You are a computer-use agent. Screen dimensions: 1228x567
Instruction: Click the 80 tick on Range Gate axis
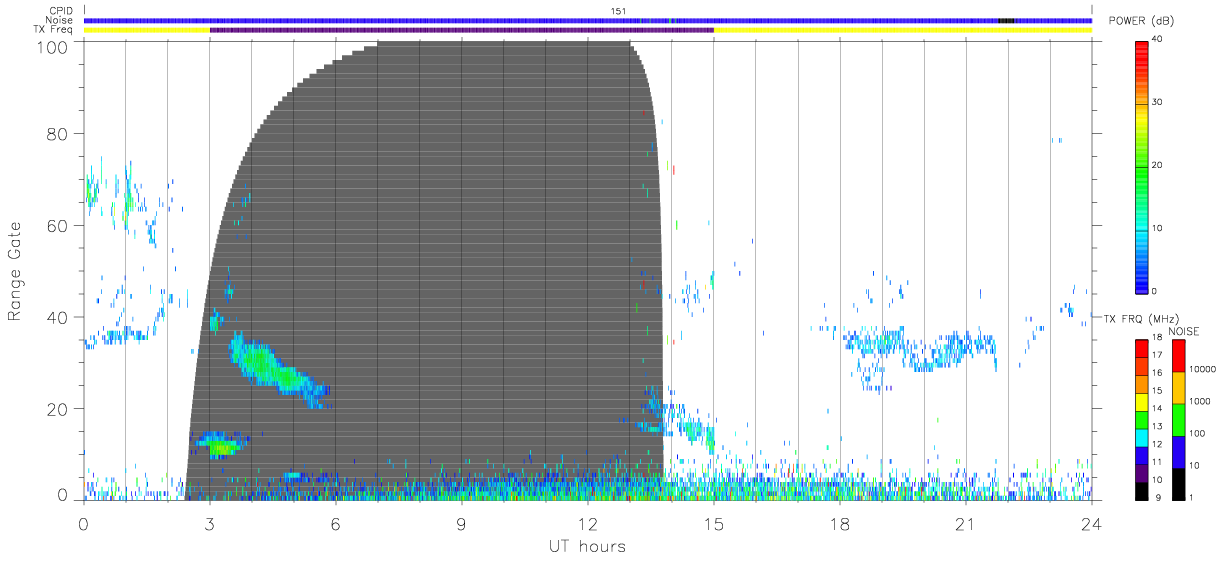pos(56,133)
